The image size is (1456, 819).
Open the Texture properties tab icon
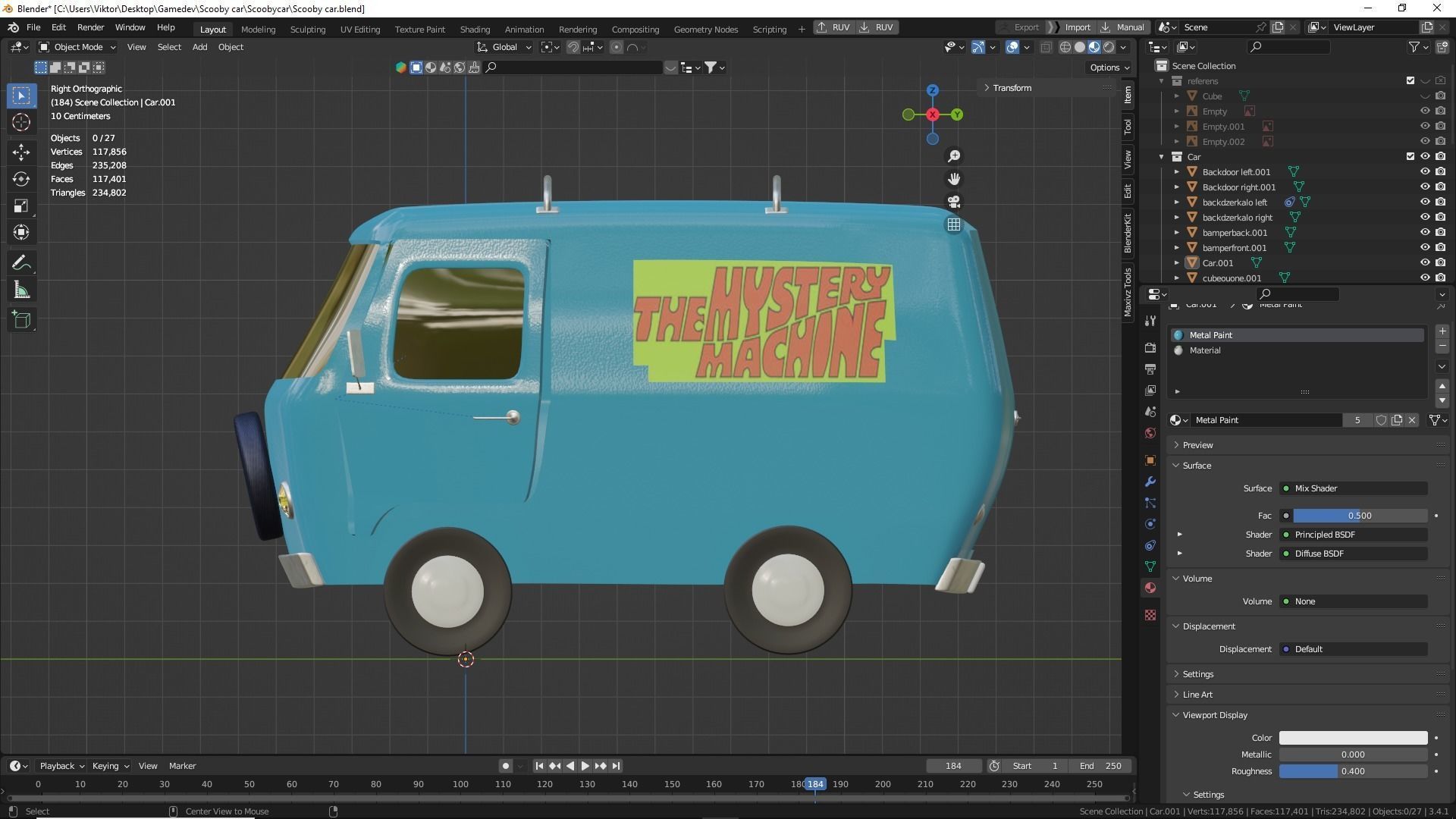point(1150,615)
